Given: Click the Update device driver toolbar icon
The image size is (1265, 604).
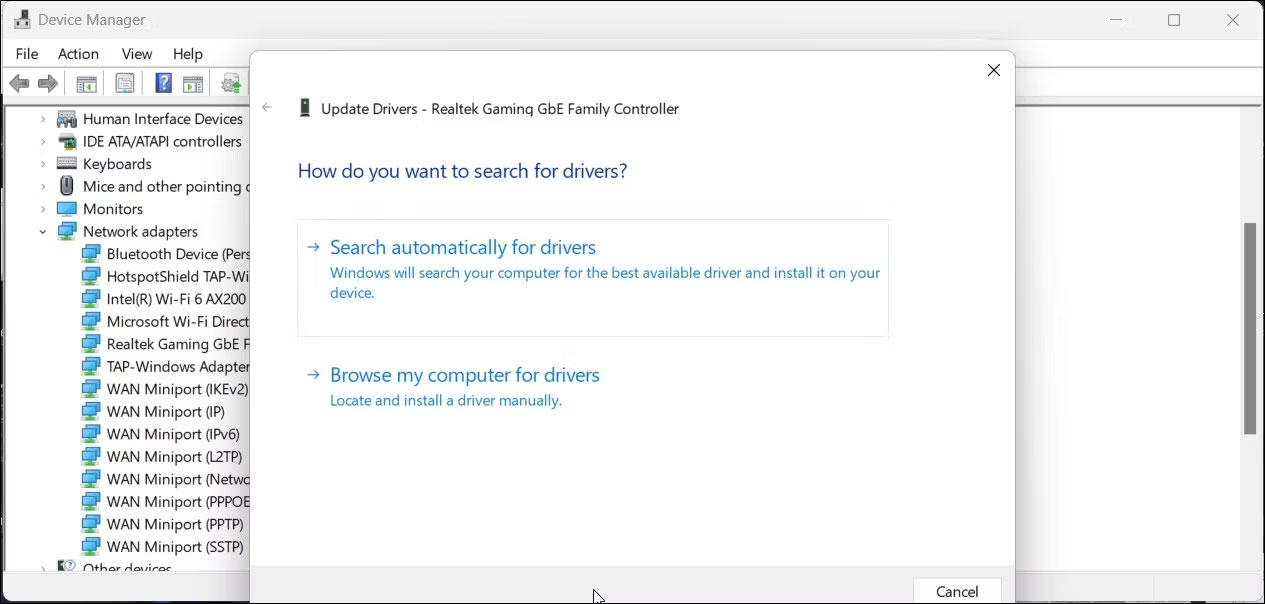Looking at the screenshot, I should coord(232,84).
